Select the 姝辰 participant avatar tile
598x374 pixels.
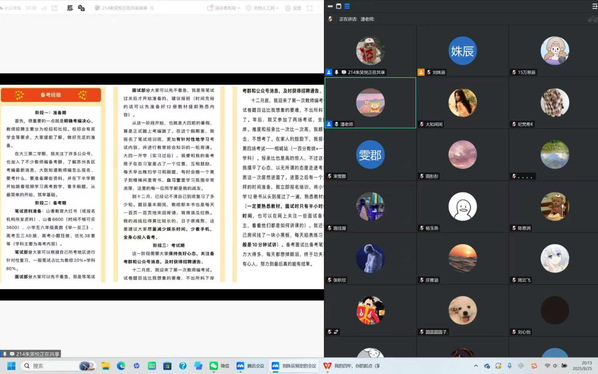pyautogui.click(x=462, y=51)
